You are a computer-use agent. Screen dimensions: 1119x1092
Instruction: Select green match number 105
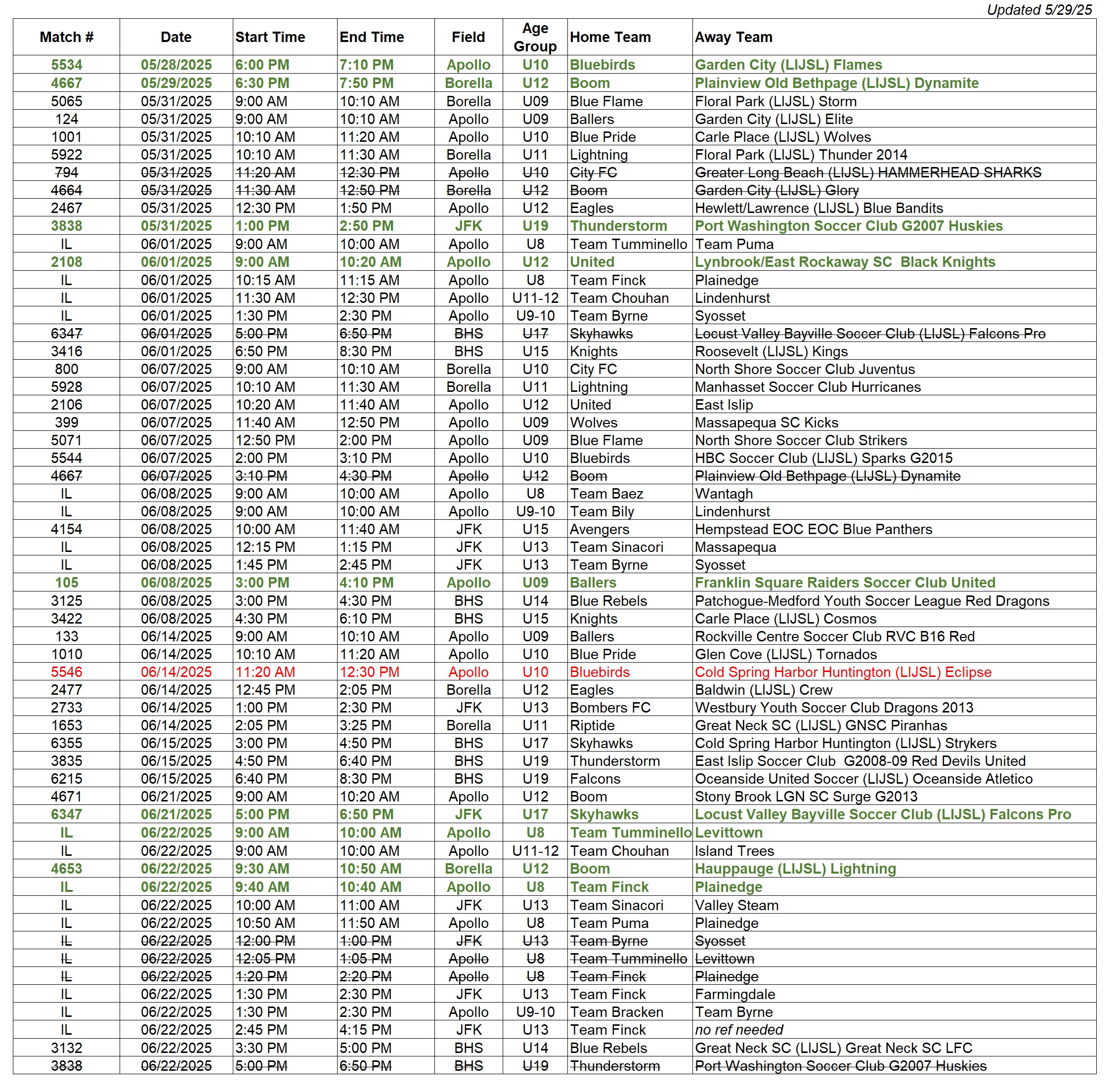point(67,583)
